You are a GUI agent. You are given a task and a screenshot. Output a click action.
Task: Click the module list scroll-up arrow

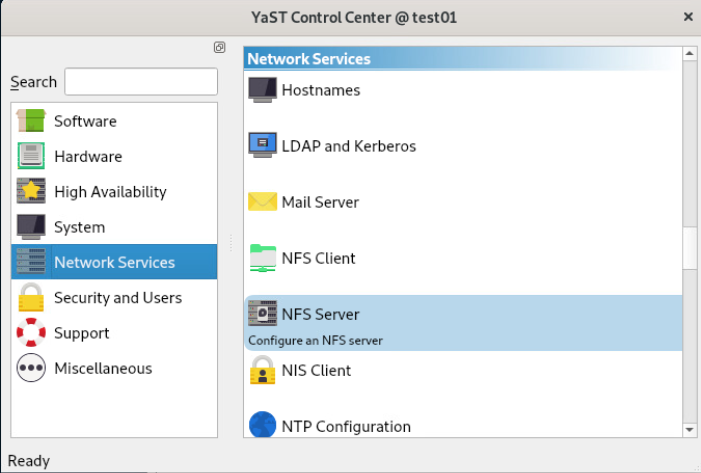tap(689, 54)
